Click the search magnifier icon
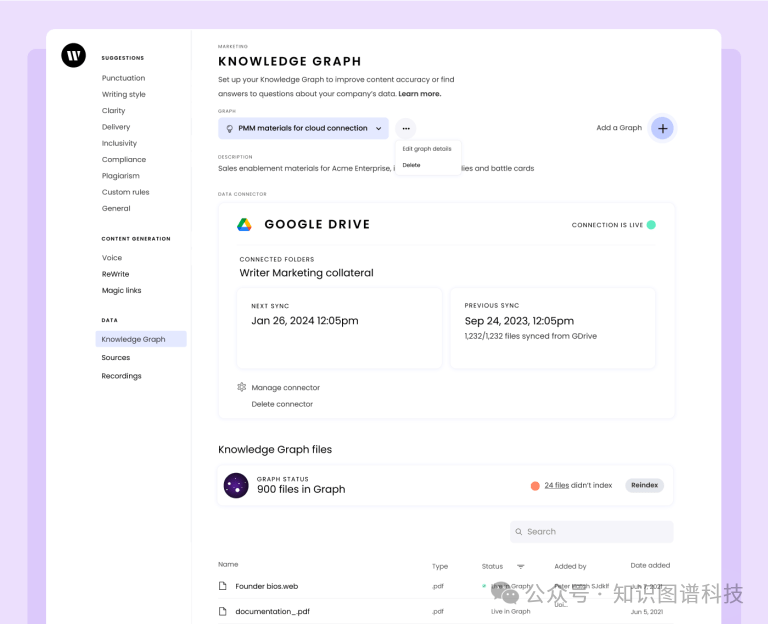This screenshot has width=768, height=624. point(519,532)
